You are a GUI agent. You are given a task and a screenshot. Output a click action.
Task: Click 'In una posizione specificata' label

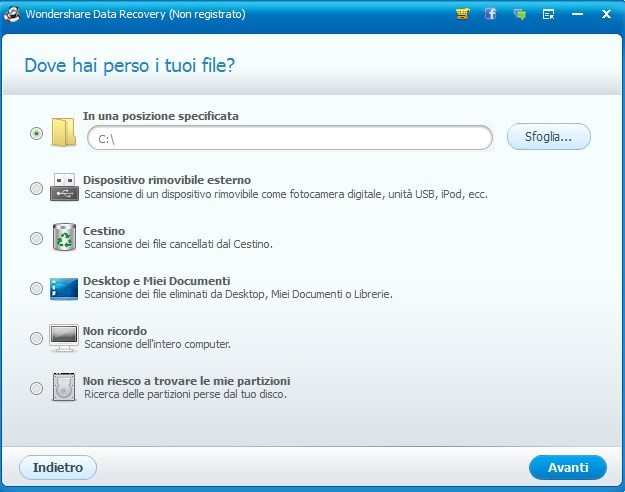(x=161, y=116)
